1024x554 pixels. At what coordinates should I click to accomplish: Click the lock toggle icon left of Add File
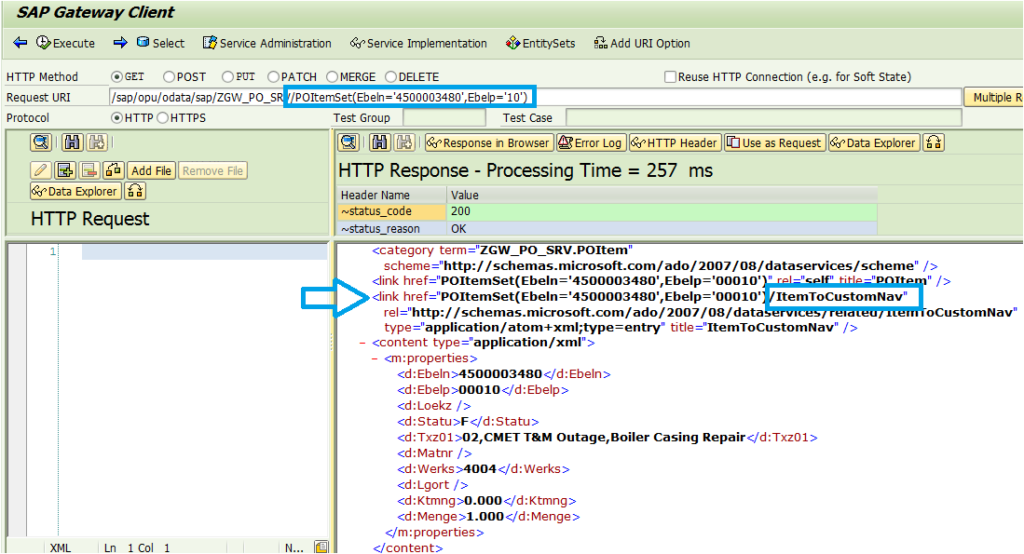coord(113,171)
